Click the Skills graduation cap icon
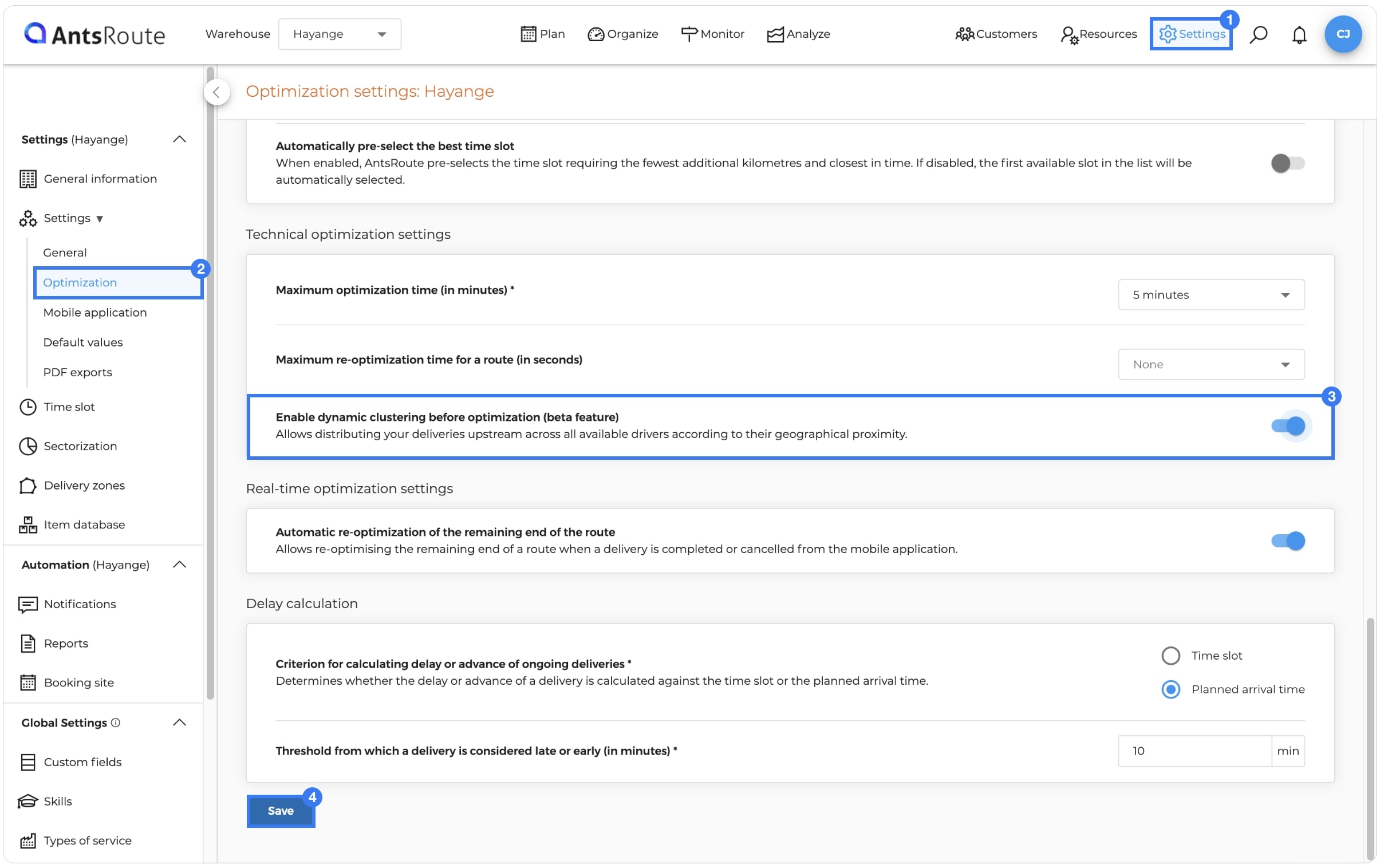 (27, 801)
